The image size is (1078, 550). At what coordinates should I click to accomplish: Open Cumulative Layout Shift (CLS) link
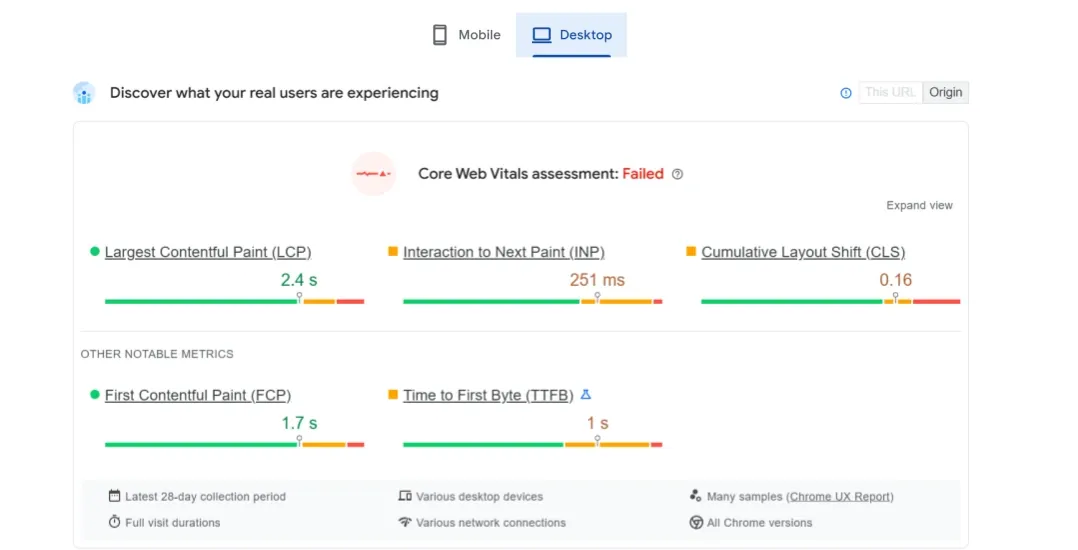tap(802, 252)
